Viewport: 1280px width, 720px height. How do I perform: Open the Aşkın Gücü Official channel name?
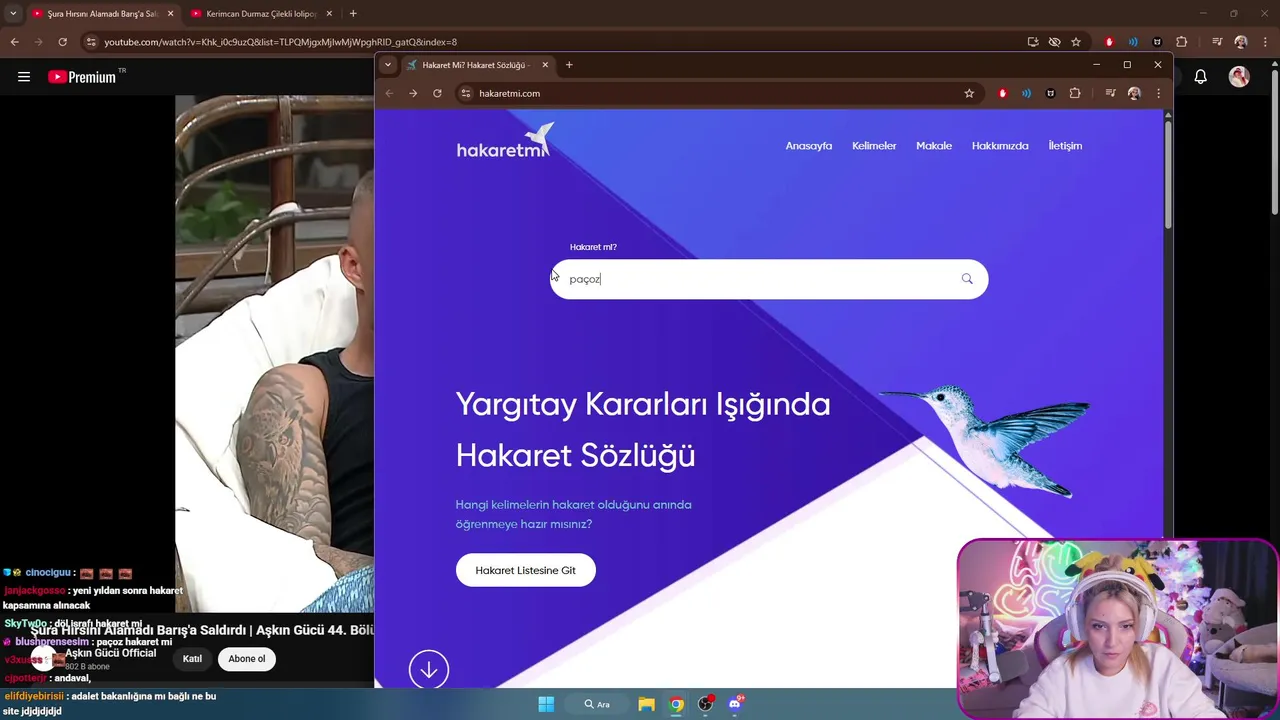tap(111, 653)
